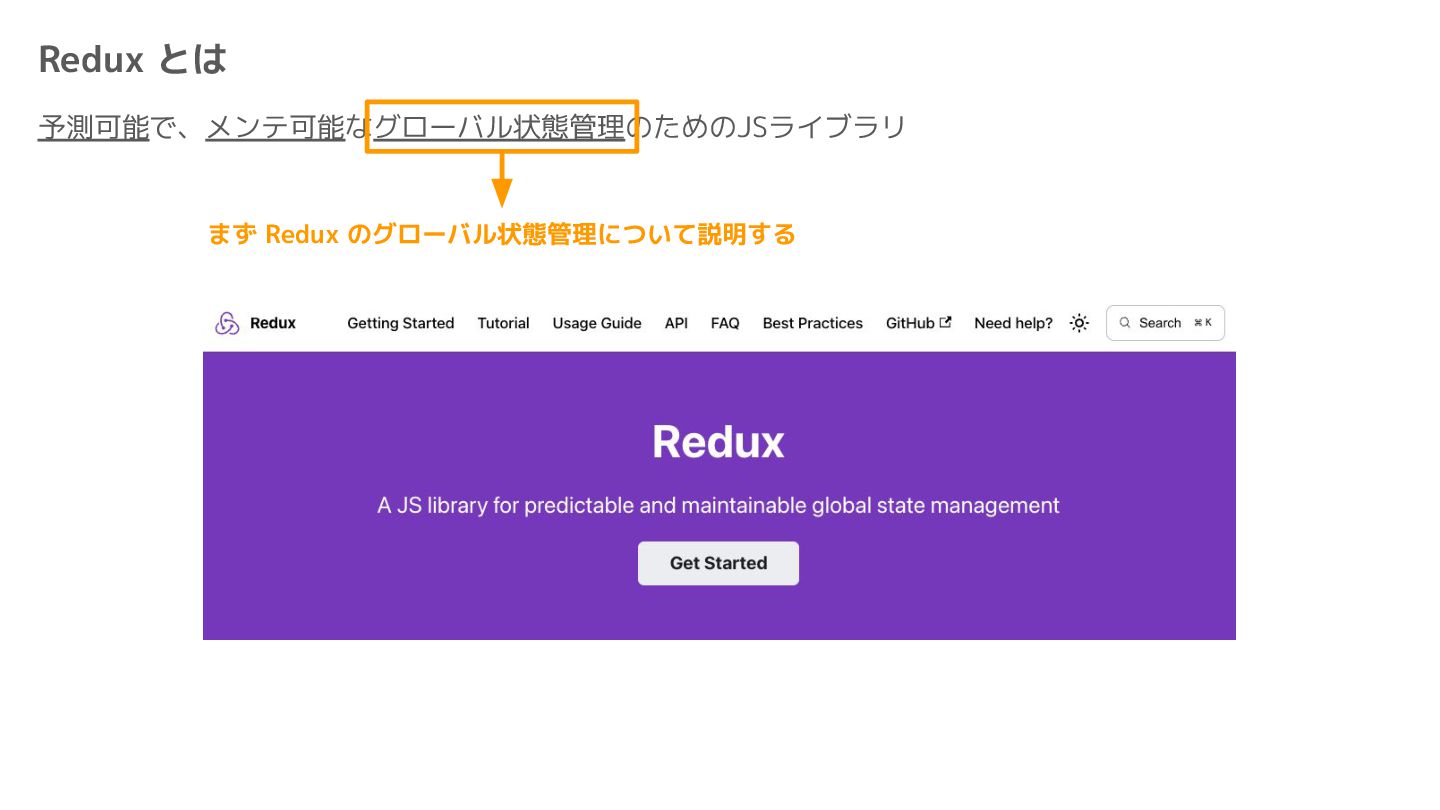Click the Get Started button
Viewport: 1440px width, 810px height.
718,563
